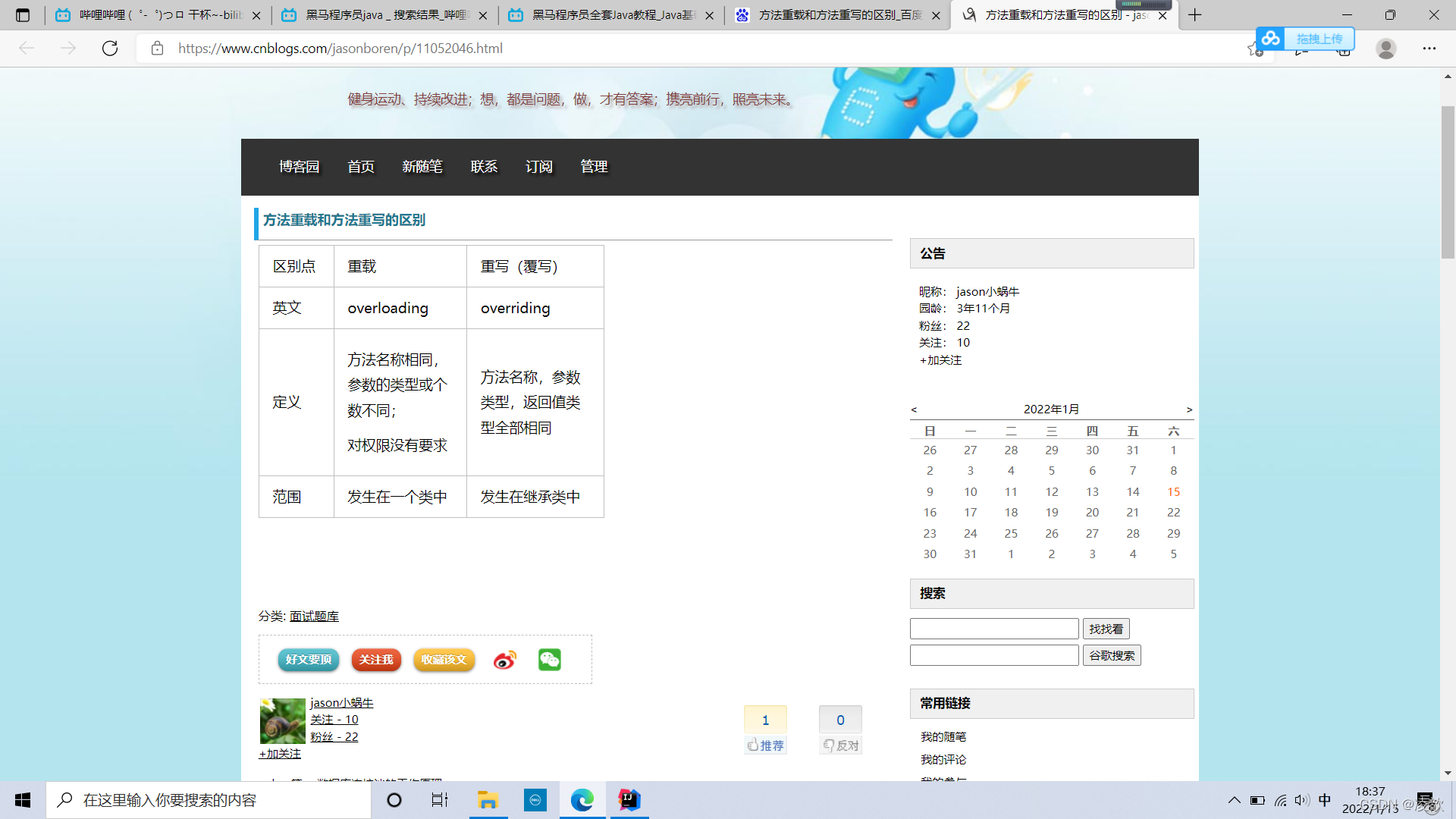This screenshot has height=819, width=1456.
Task: Open the 首页 navigation menu item
Action: (x=361, y=167)
